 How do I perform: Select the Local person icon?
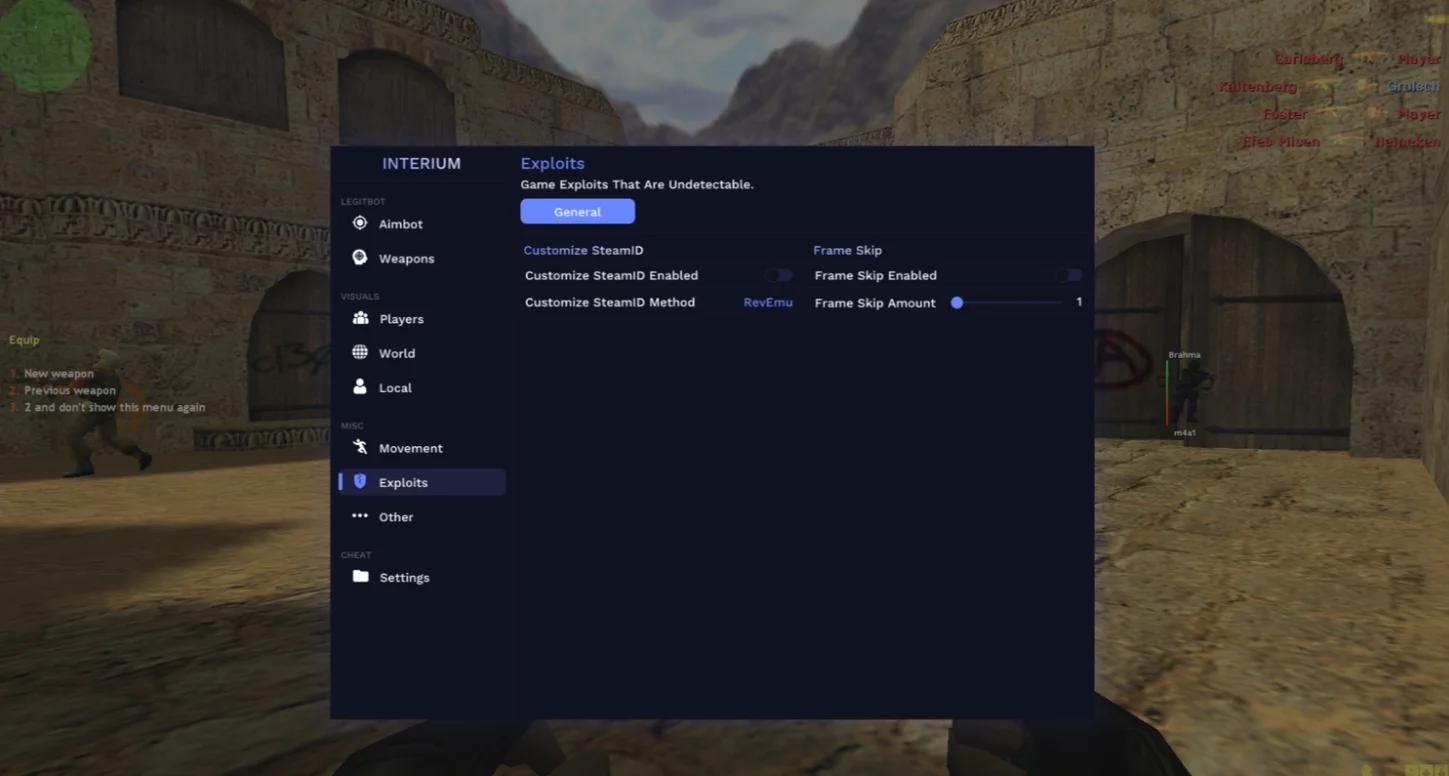pos(360,387)
